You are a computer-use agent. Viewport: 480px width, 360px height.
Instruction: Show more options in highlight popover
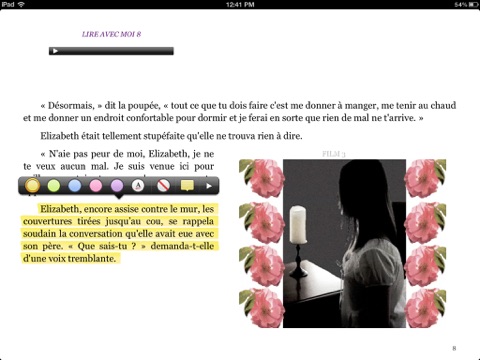209,186
